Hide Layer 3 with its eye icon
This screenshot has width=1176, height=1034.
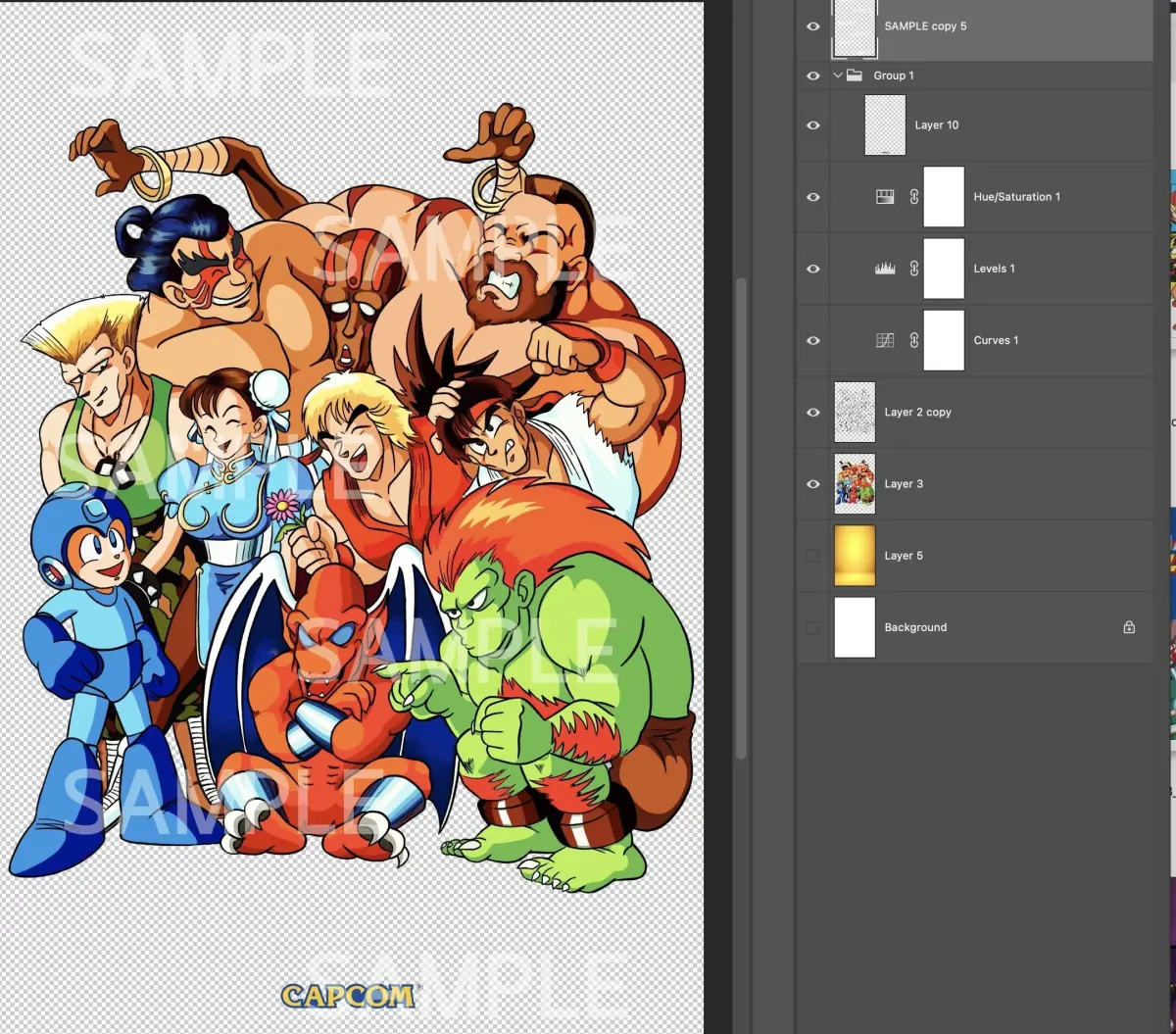pyautogui.click(x=813, y=484)
